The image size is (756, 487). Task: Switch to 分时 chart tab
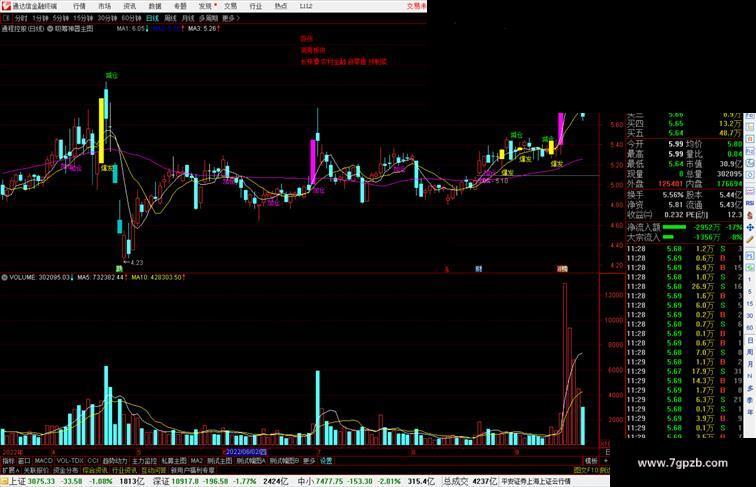point(21,18)
